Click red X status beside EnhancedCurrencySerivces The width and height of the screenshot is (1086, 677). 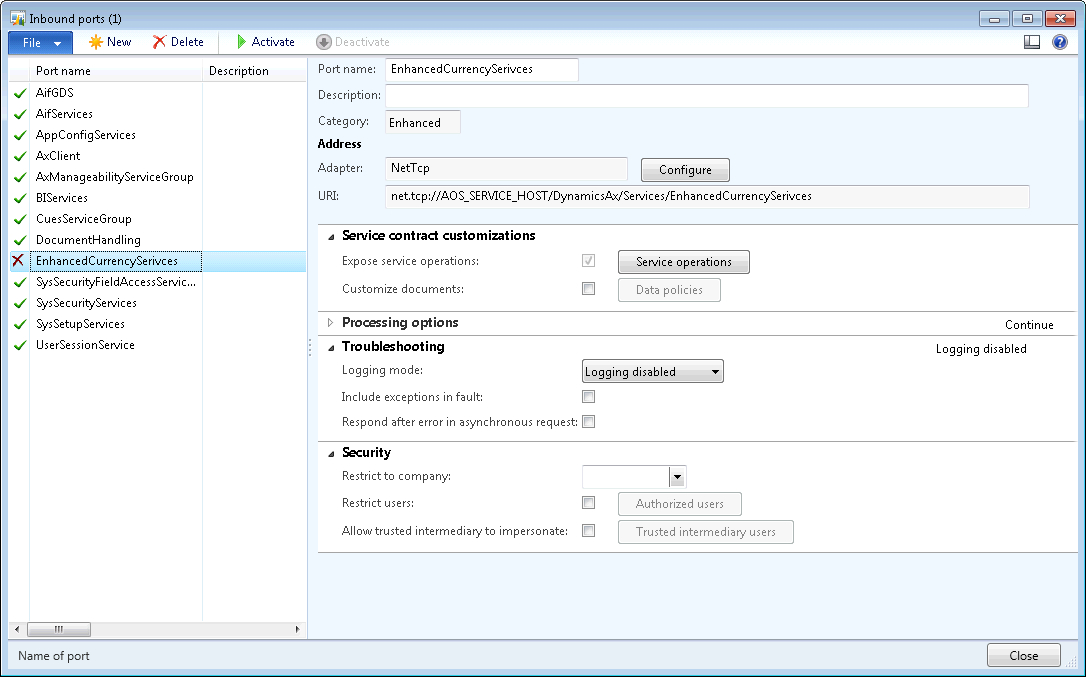(19, 261)
